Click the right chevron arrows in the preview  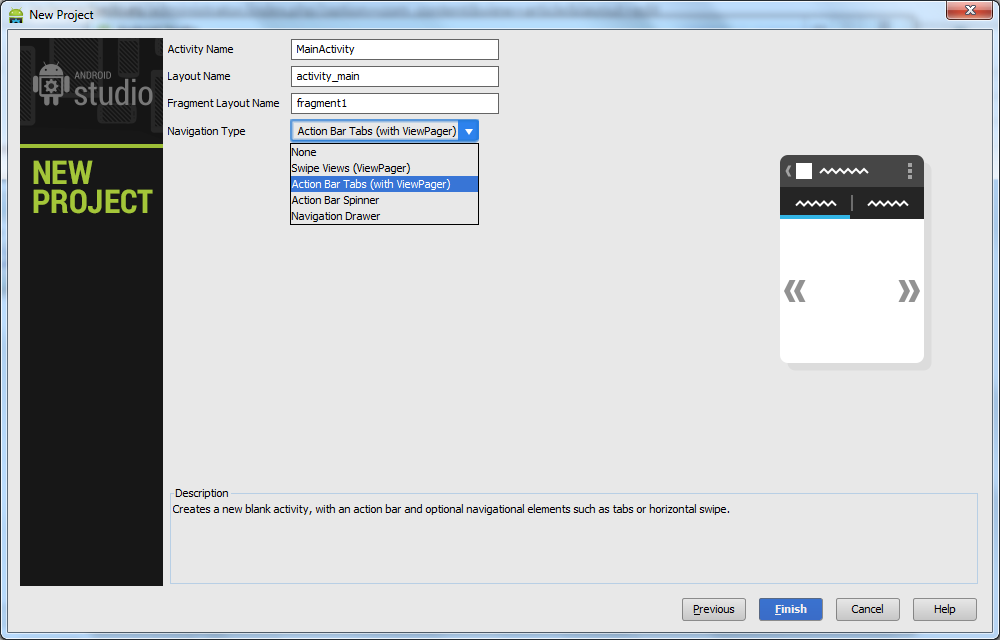click(x=908, y=291)
